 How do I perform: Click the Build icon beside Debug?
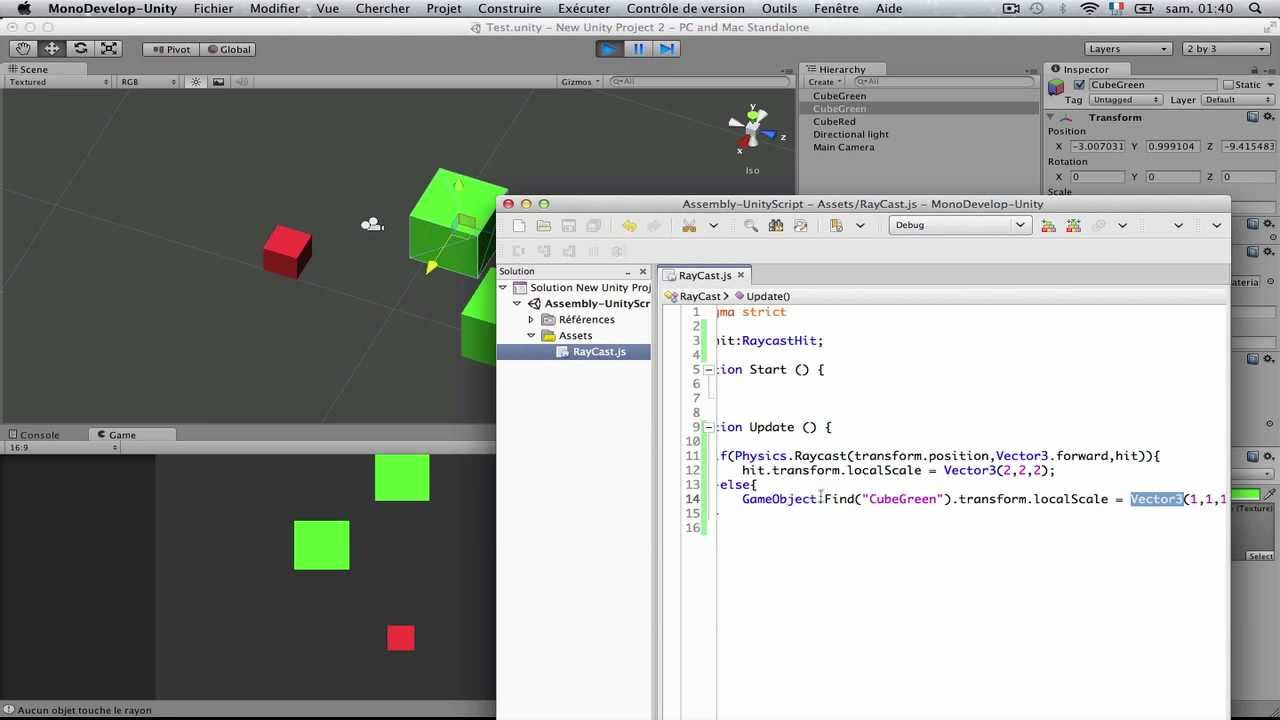1048,226
